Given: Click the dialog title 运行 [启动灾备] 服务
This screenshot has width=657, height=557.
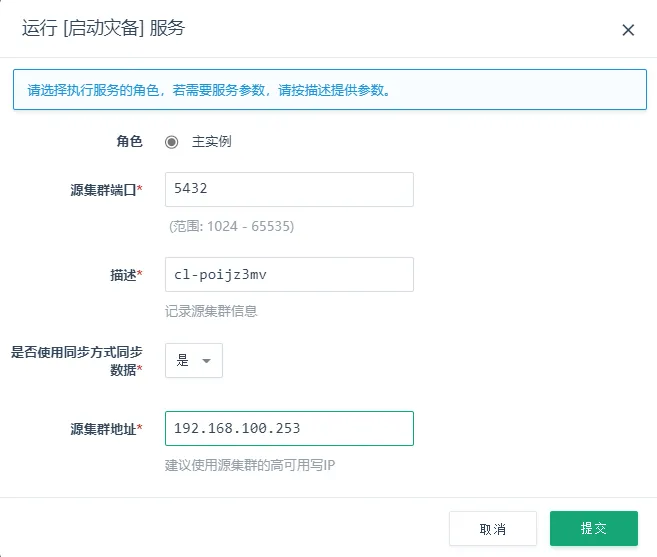Looking at the screenshot, I should point(103,28).
